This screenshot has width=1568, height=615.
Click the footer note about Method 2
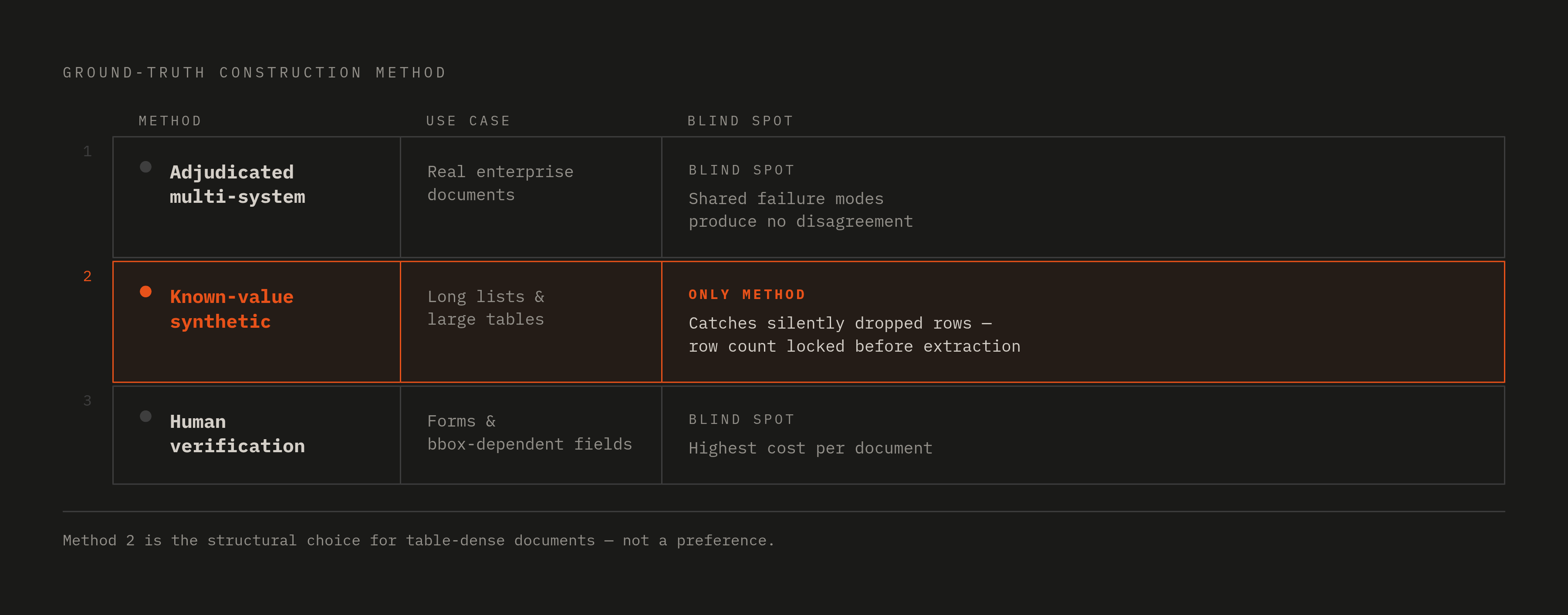click(x=419, y=540)
